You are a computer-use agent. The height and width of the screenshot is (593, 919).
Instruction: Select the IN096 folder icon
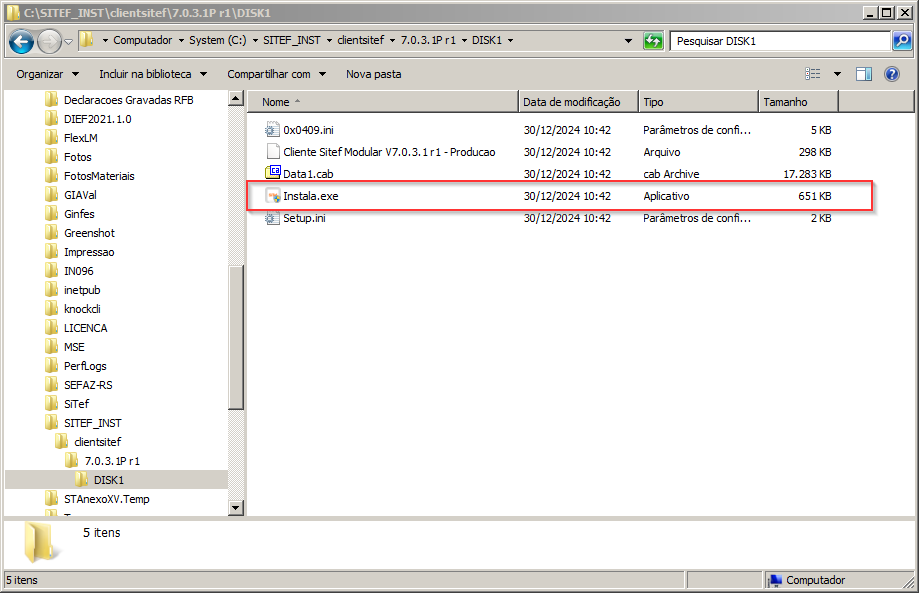tap(52, 271)
